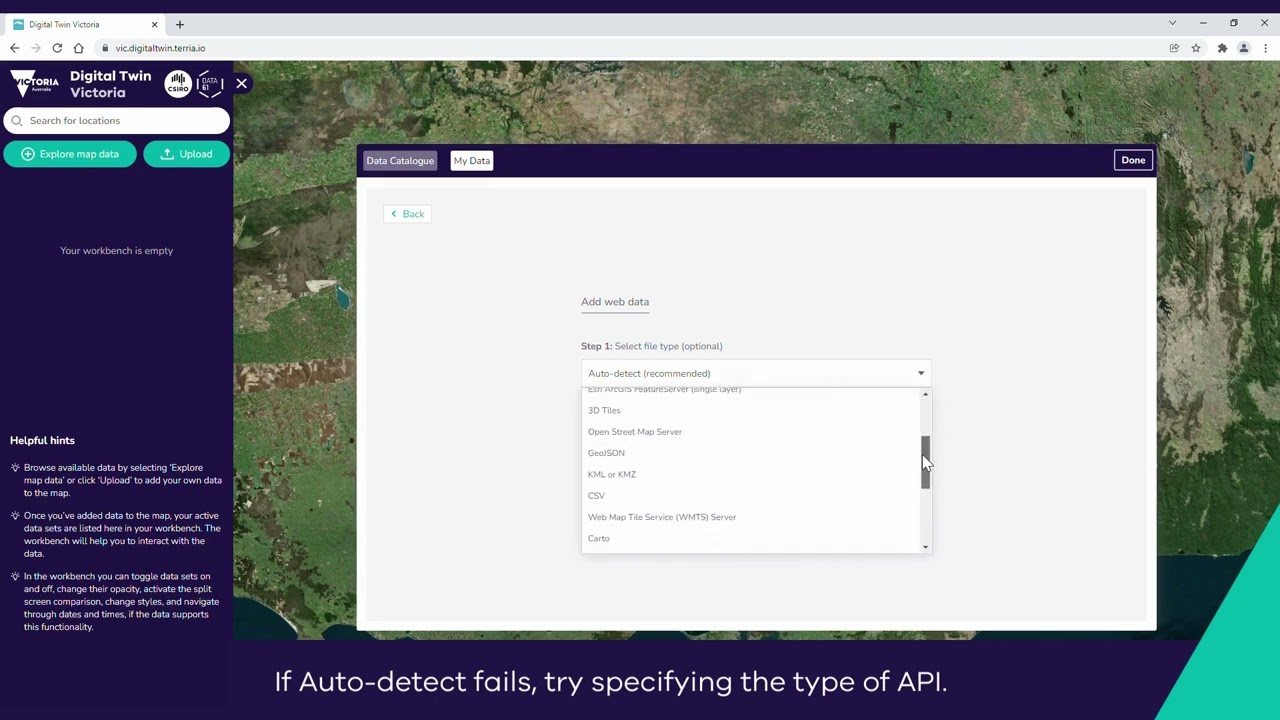Choose CSV file type
This screenshot has height=720, width=1280.
coord(596,496)
